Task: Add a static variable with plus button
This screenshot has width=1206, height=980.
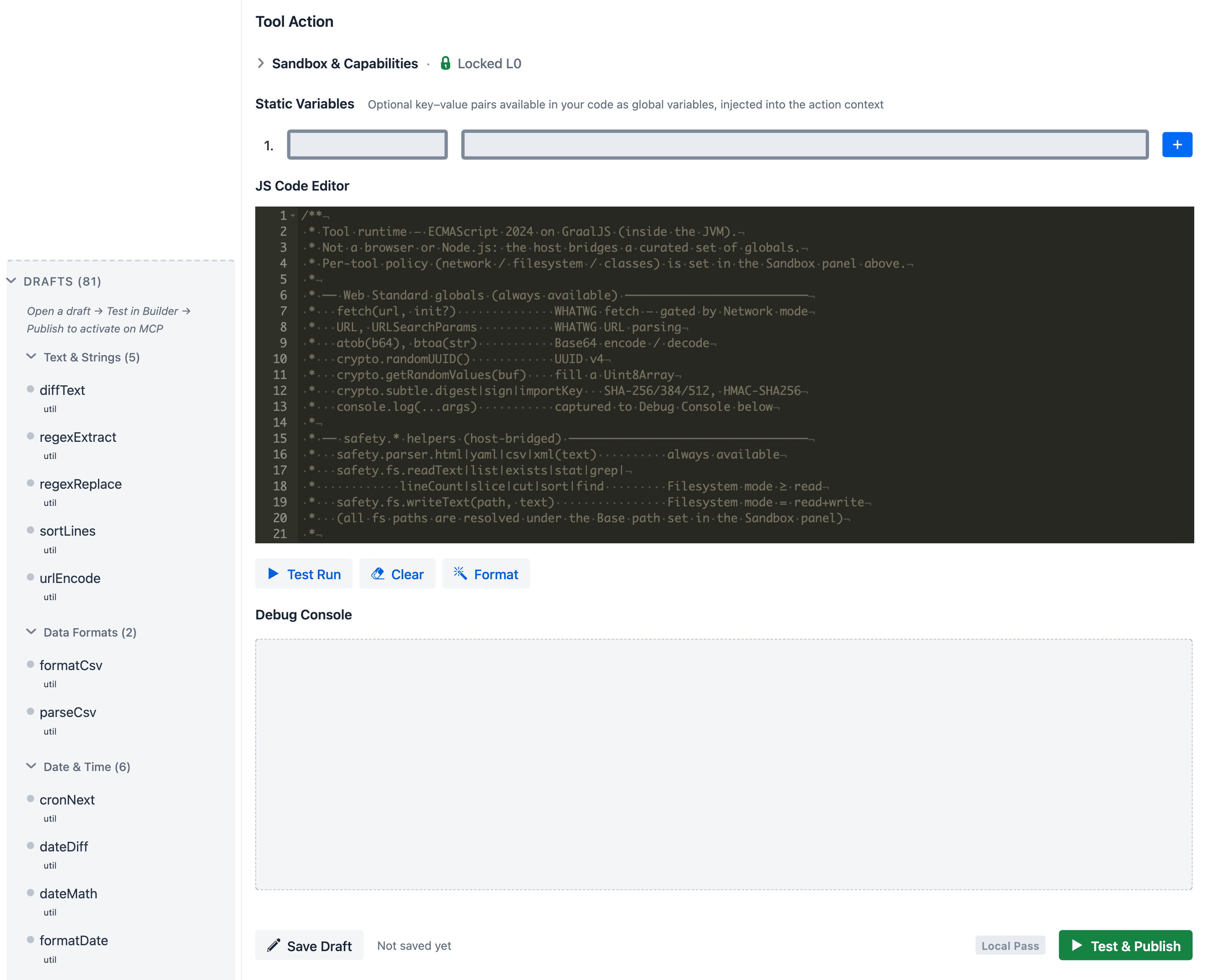Action: point(1177,145)
